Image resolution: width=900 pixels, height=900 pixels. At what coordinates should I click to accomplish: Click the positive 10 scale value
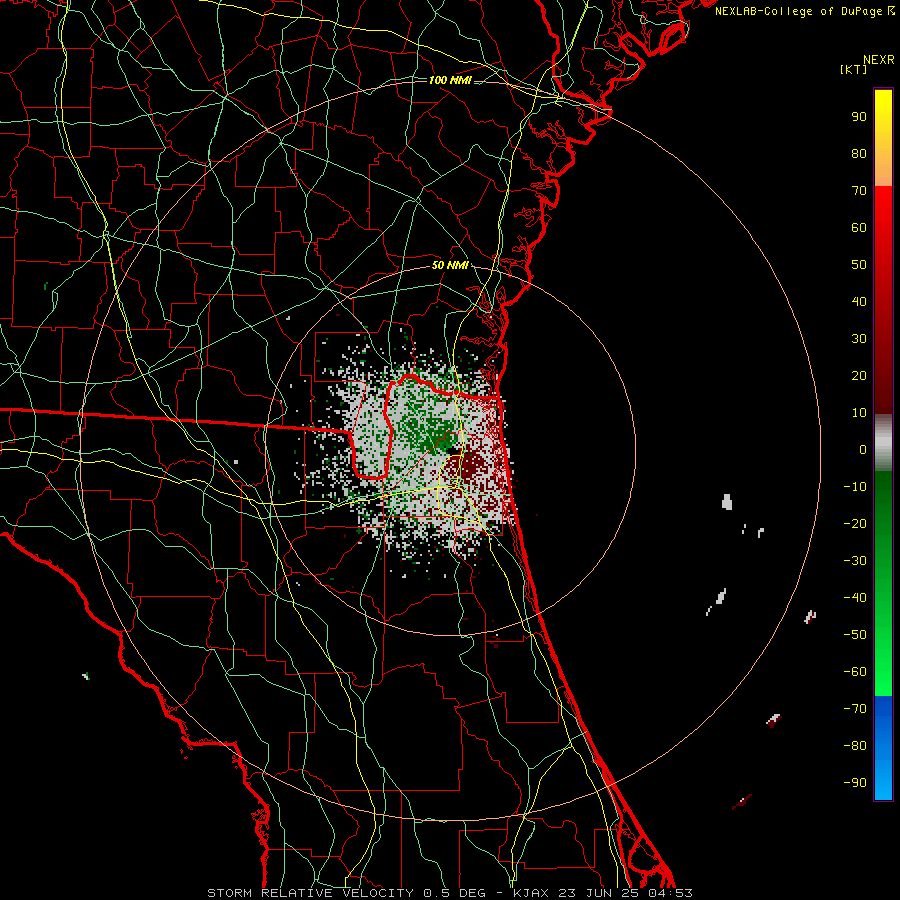pyautogui.click(x=859, y=413)
